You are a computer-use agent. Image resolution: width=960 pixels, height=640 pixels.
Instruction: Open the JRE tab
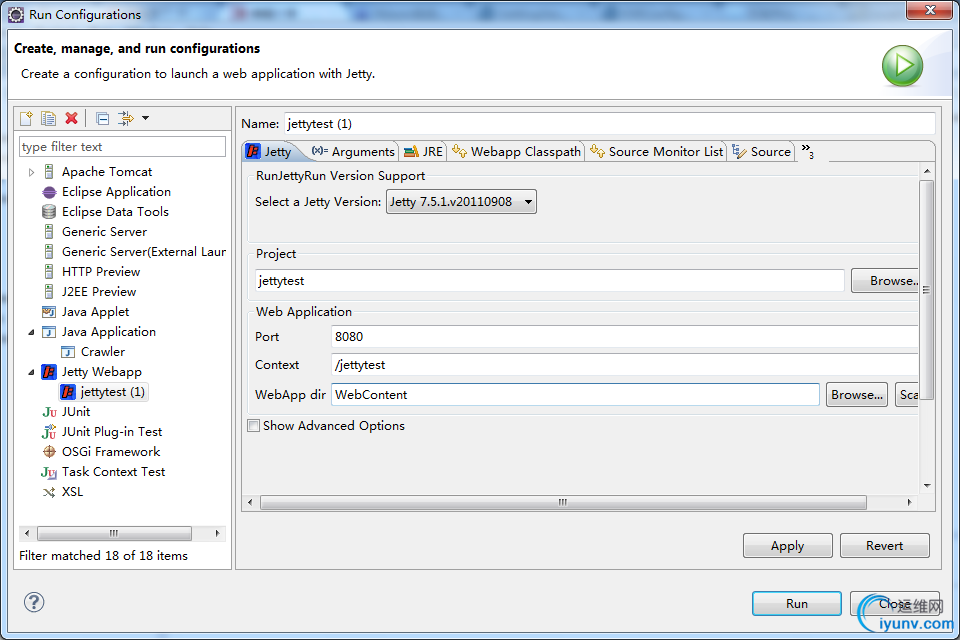(423, 151)
